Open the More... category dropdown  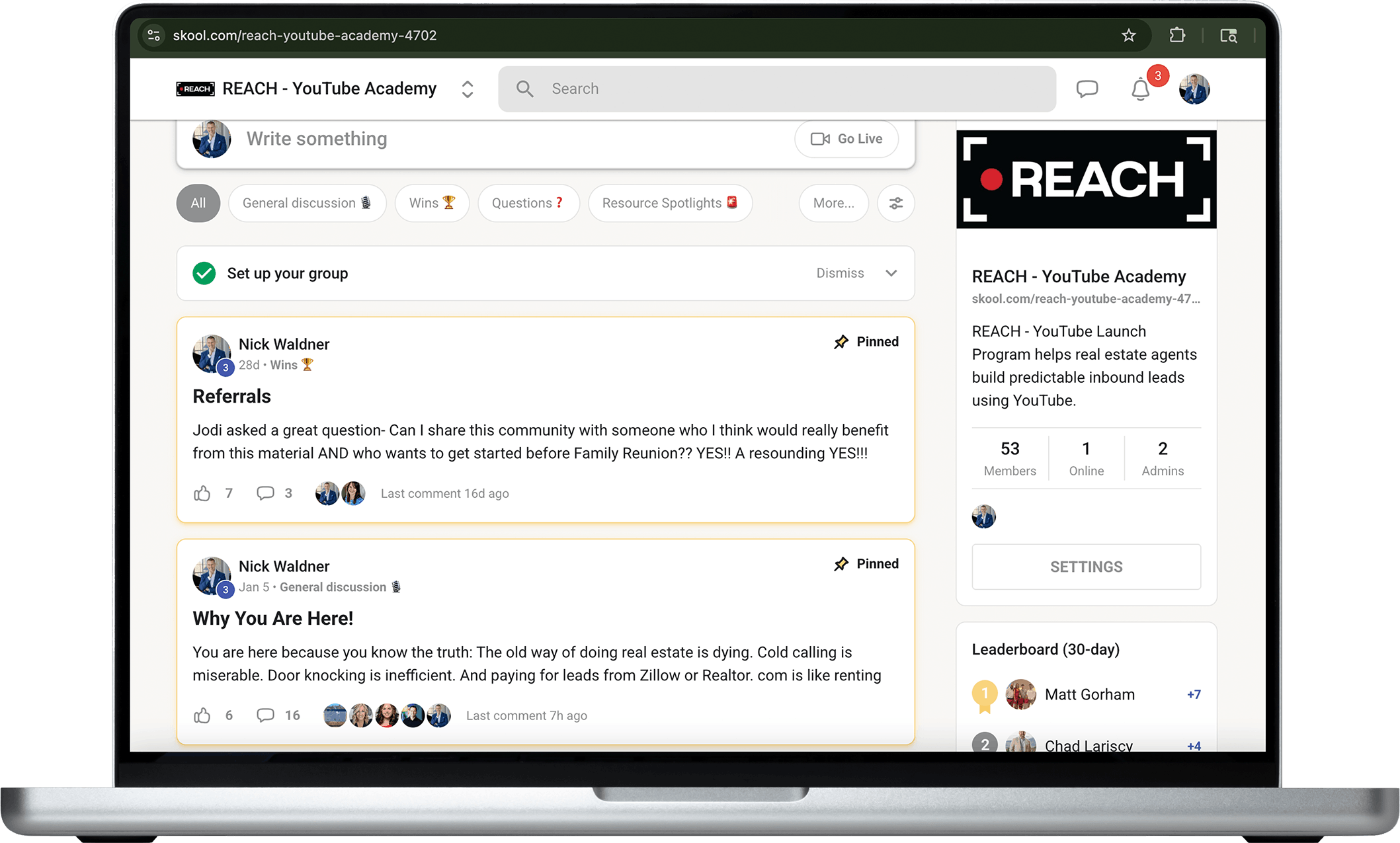pyautogui.click(x=833, y=203)
